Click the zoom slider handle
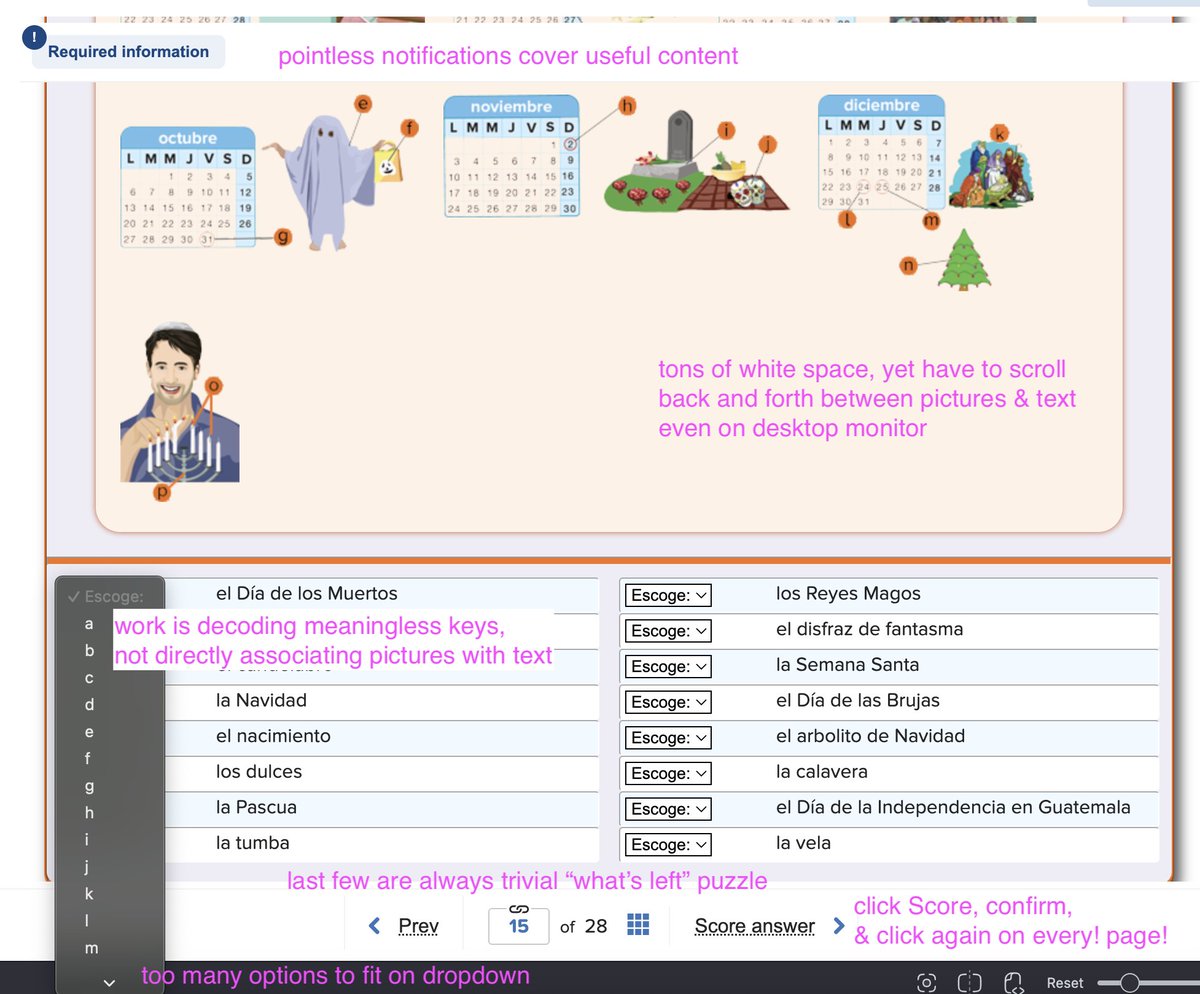Viewport: 1200px width, 994px height. click(x=1131, y=981)
